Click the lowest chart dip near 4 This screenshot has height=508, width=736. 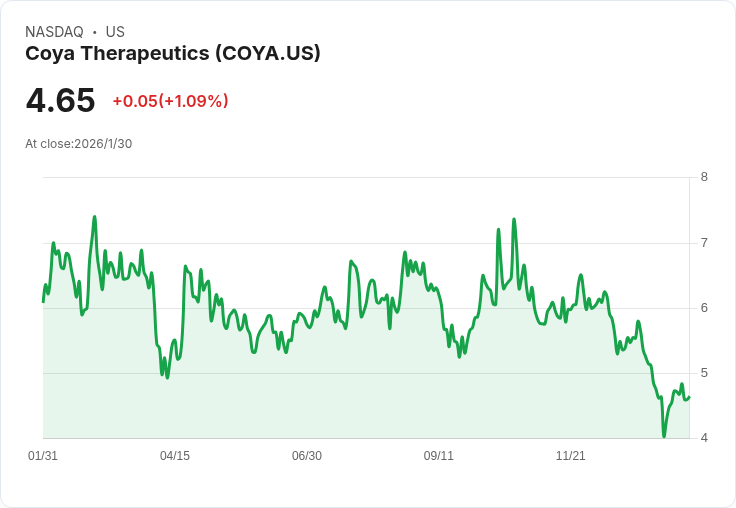664,436
